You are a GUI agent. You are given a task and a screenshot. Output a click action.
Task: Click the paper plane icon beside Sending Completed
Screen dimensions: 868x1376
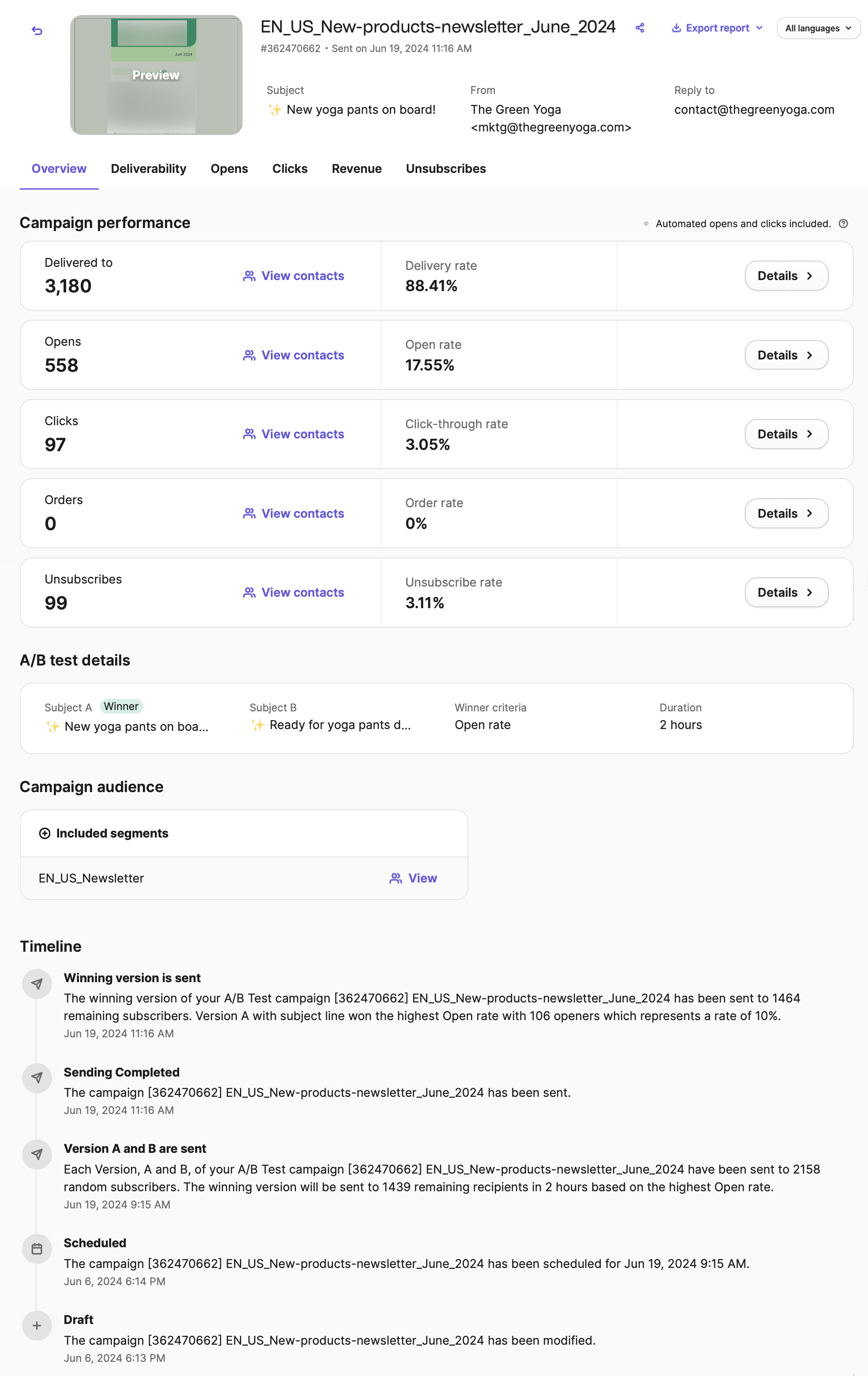pos(37,1078)
